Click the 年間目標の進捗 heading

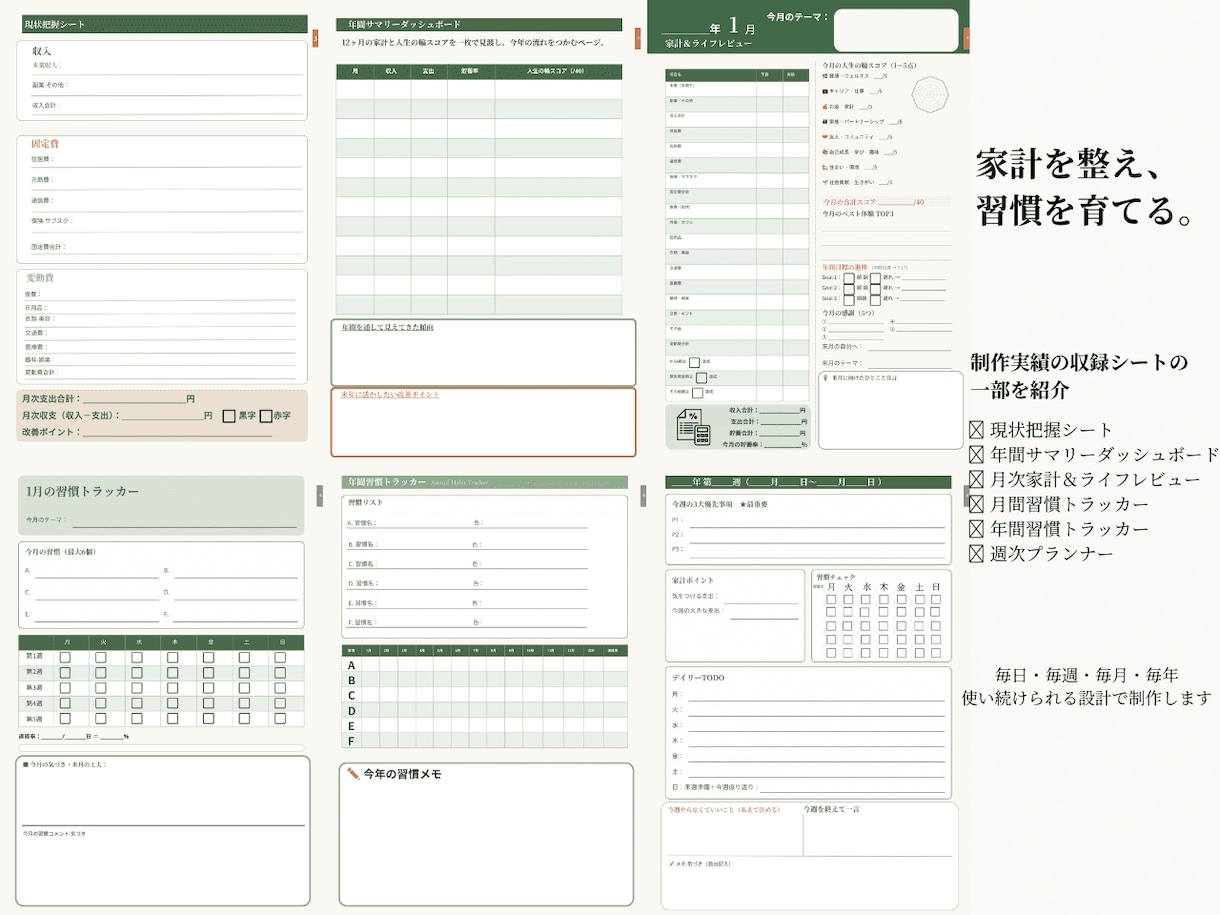(x=845, y=267)
